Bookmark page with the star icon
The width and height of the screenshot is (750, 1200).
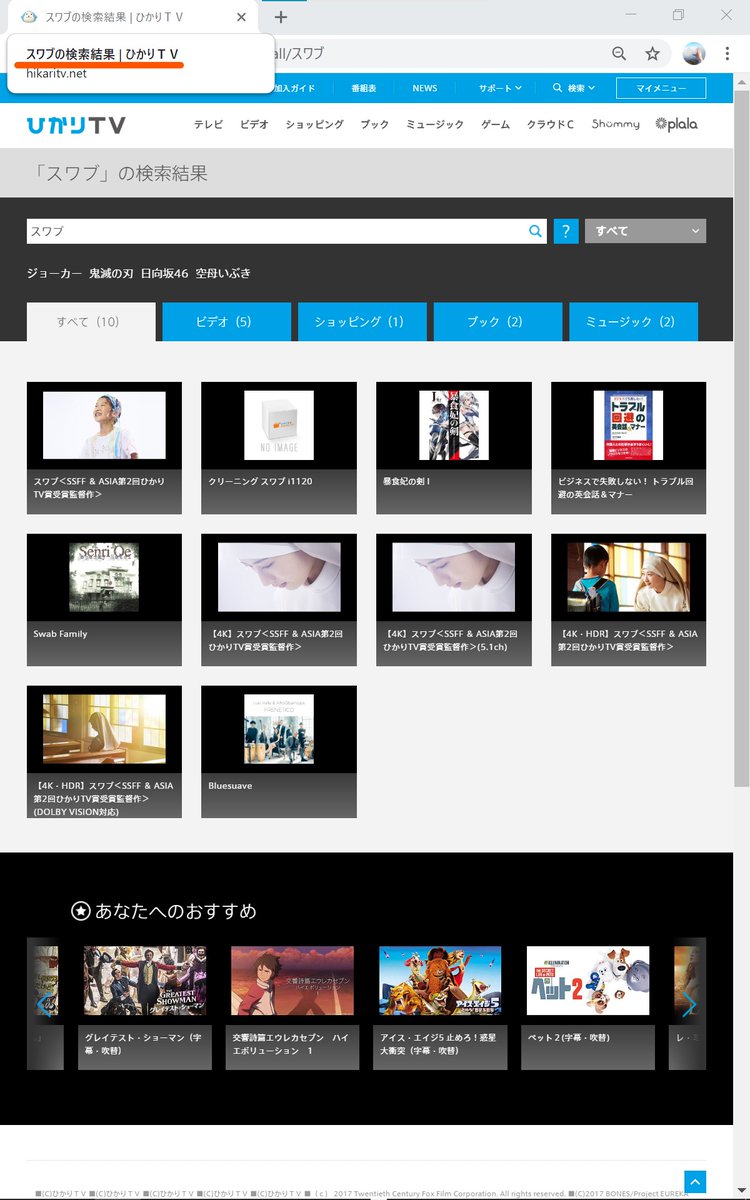(653, 54)
